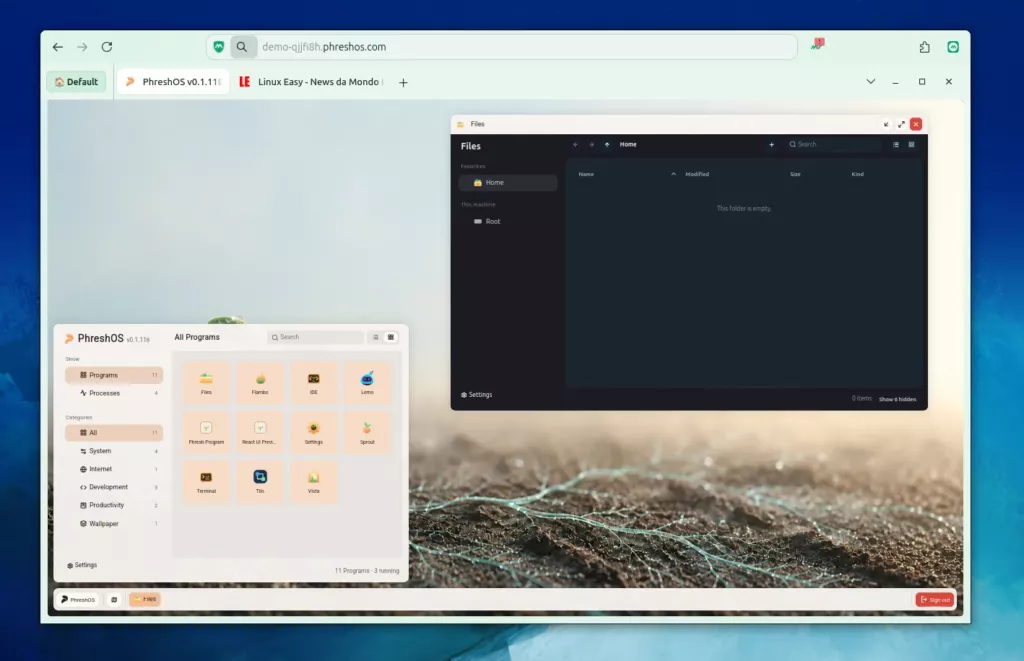1024x661 pixels.
Task: Open a new browser tab with the plus
Action: (403, 82)
